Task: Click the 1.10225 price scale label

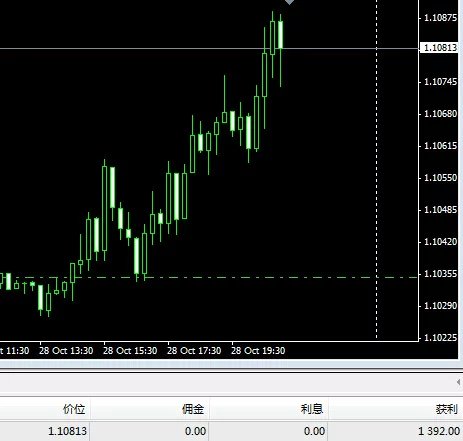Action: [x=440, y=338]
